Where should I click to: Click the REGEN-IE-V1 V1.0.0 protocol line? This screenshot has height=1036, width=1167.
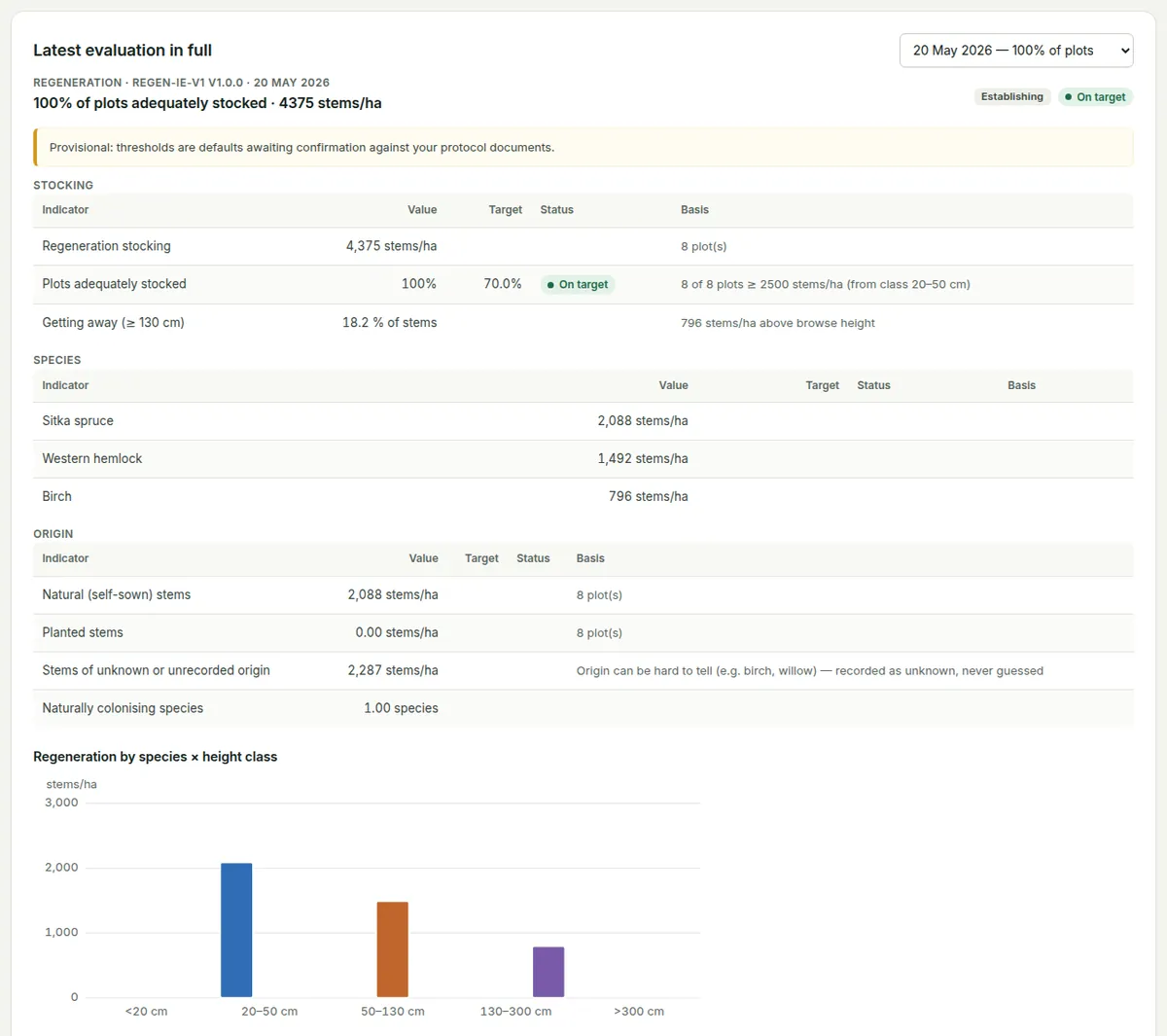pyautogui.click(x=182, y=83)
